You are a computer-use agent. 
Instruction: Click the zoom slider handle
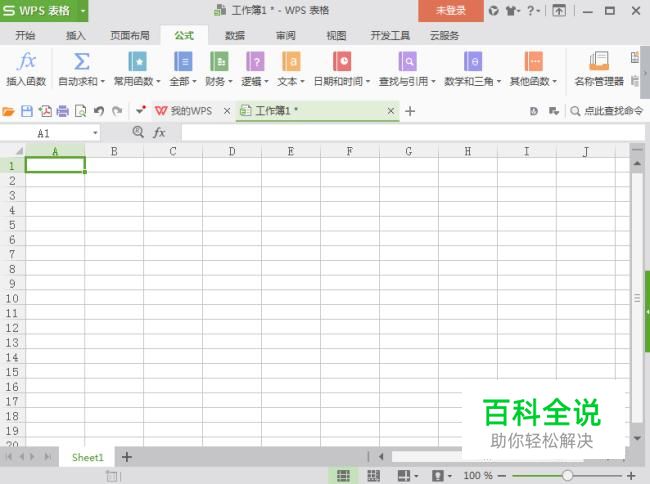click(x=567, y=476)
